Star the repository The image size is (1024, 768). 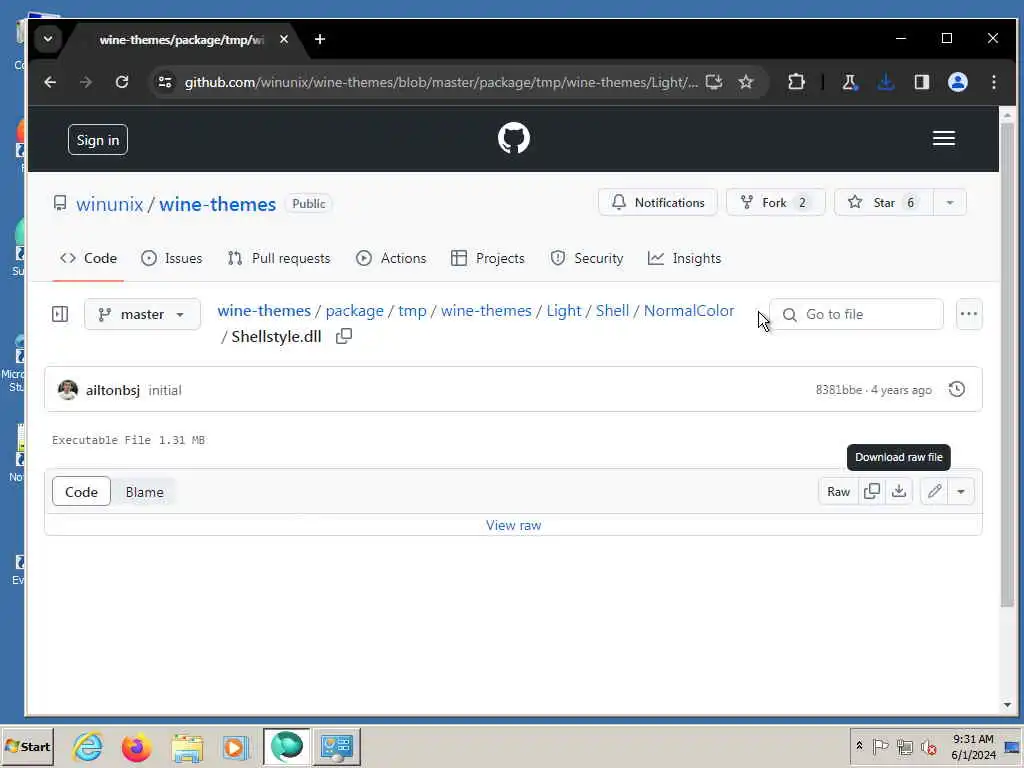(884, 202)
